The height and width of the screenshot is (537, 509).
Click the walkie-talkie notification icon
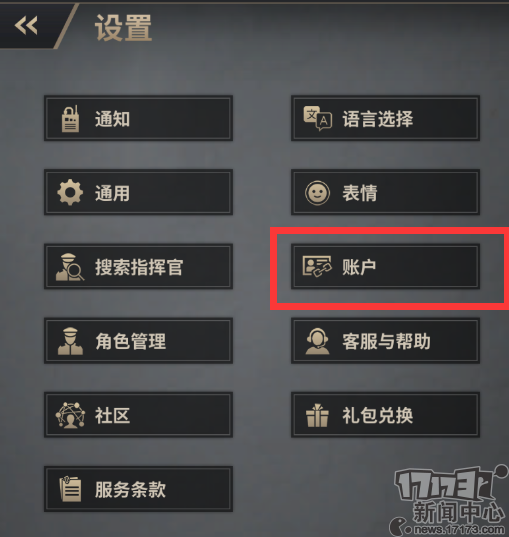pyautogui.click(x=70, y=118)
